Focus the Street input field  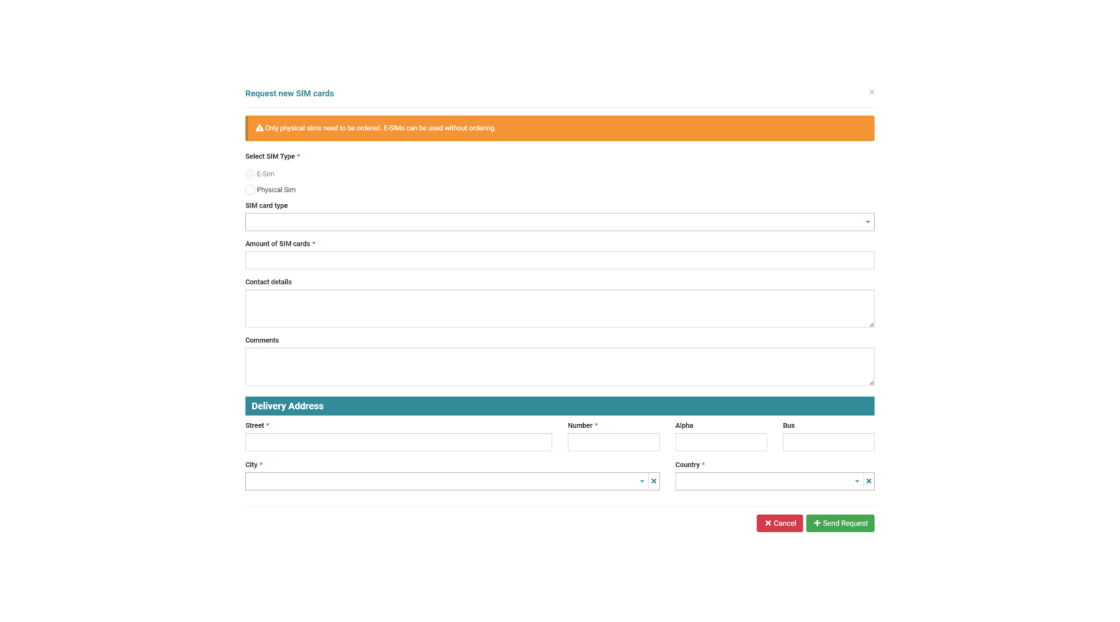coord(399,442)
